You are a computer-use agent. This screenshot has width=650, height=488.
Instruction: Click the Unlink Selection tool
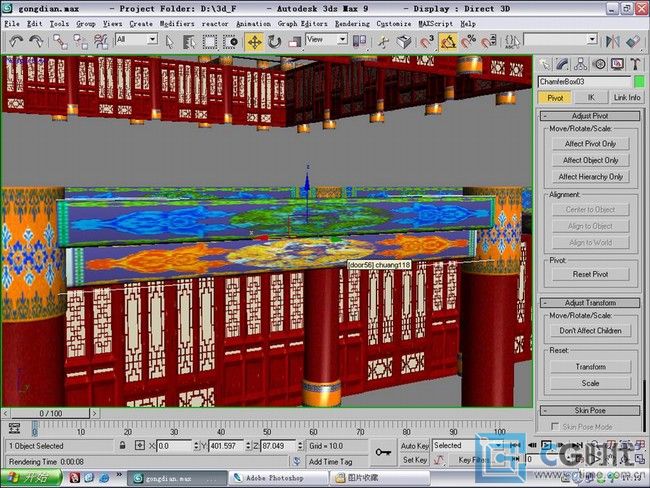click(80, 41)
